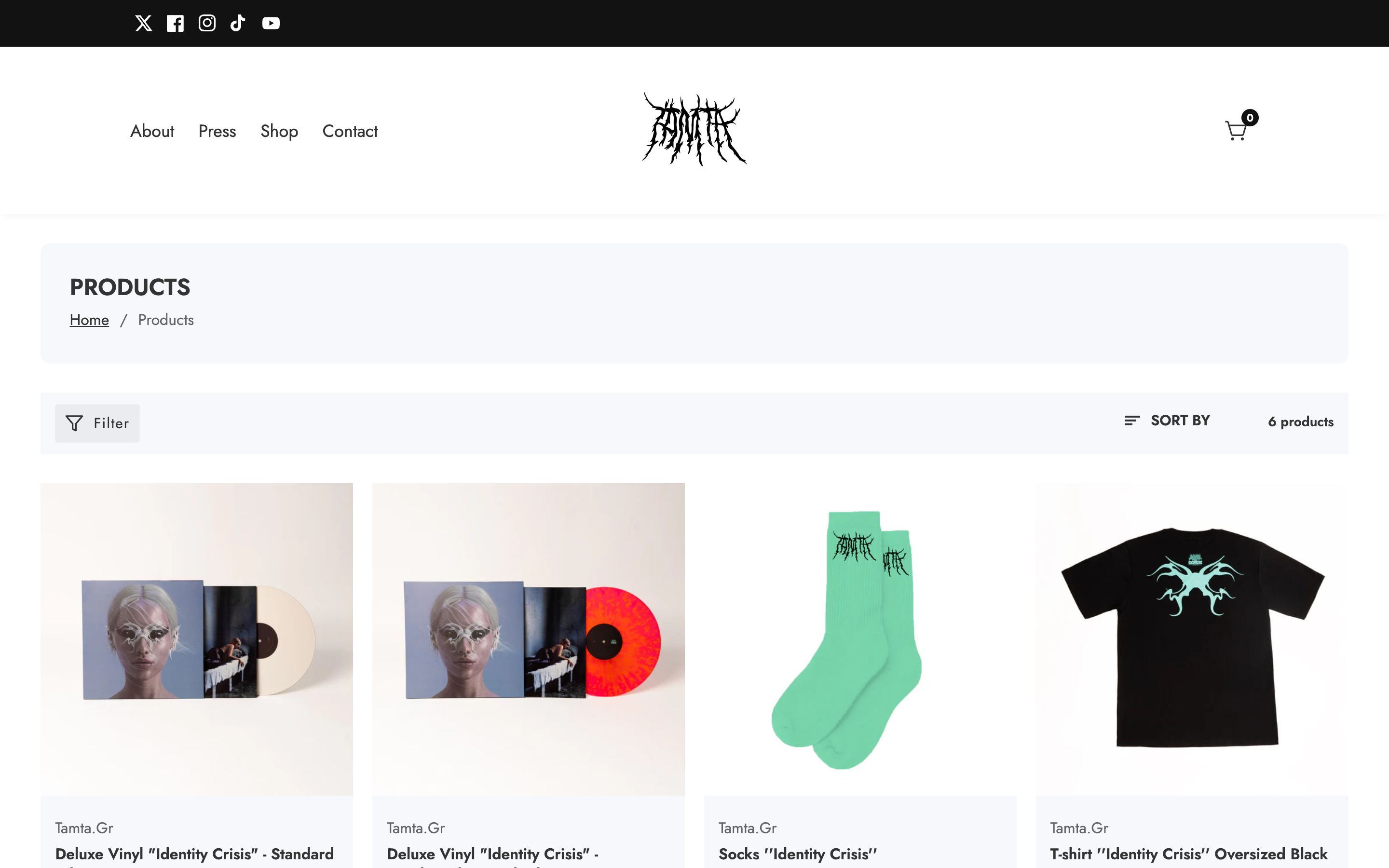
Task: Select Shop in the navigation
Action: (x=279, y=131)
